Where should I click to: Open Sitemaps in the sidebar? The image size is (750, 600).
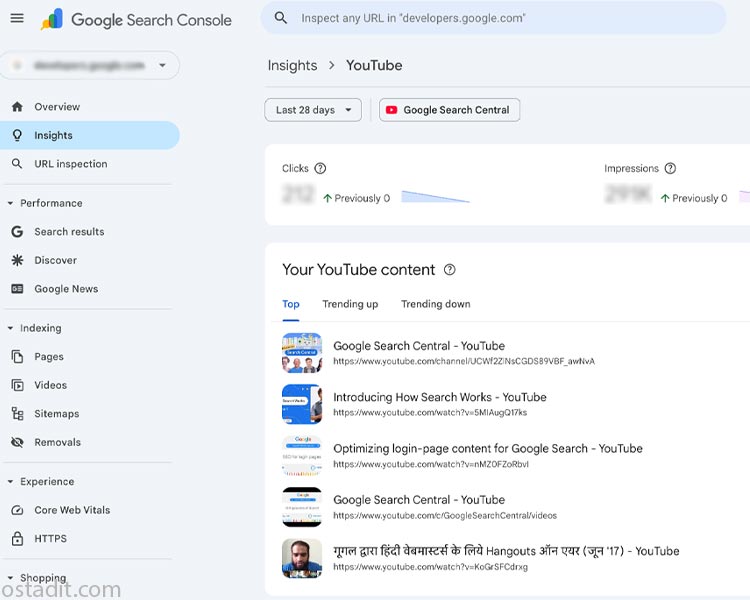click(x=89, y=413)
